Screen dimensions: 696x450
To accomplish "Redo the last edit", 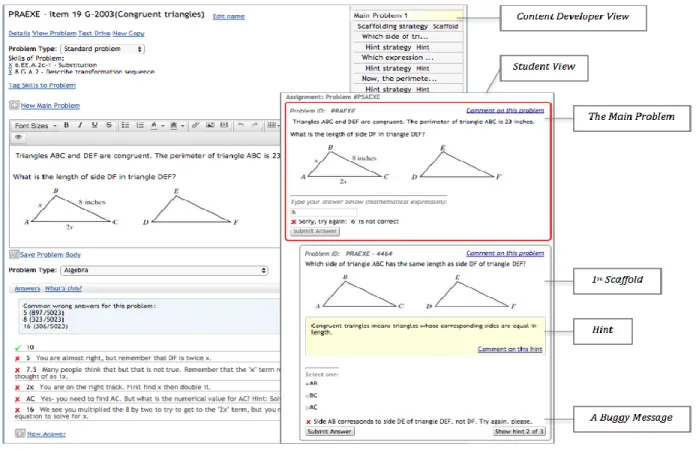I will 254,125.
